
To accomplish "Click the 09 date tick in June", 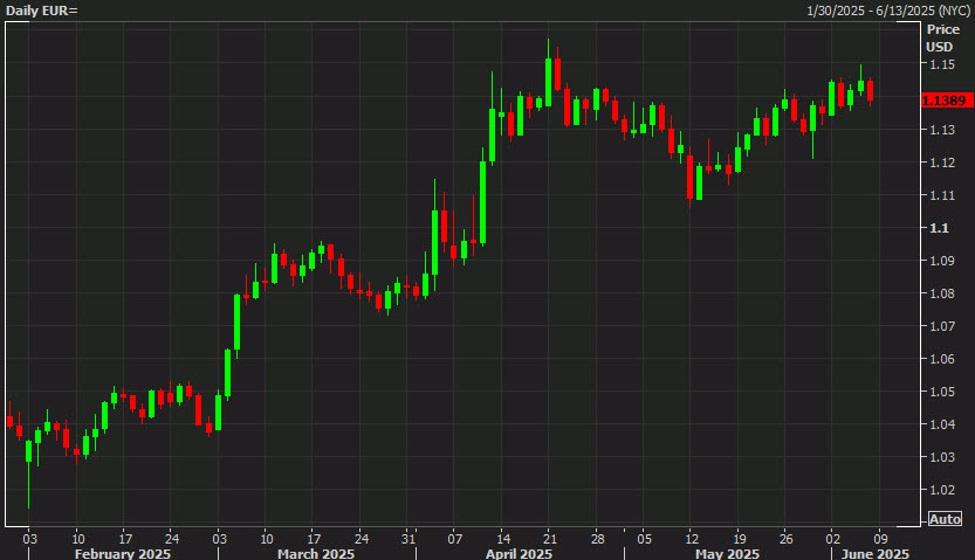I will (879, 535).
